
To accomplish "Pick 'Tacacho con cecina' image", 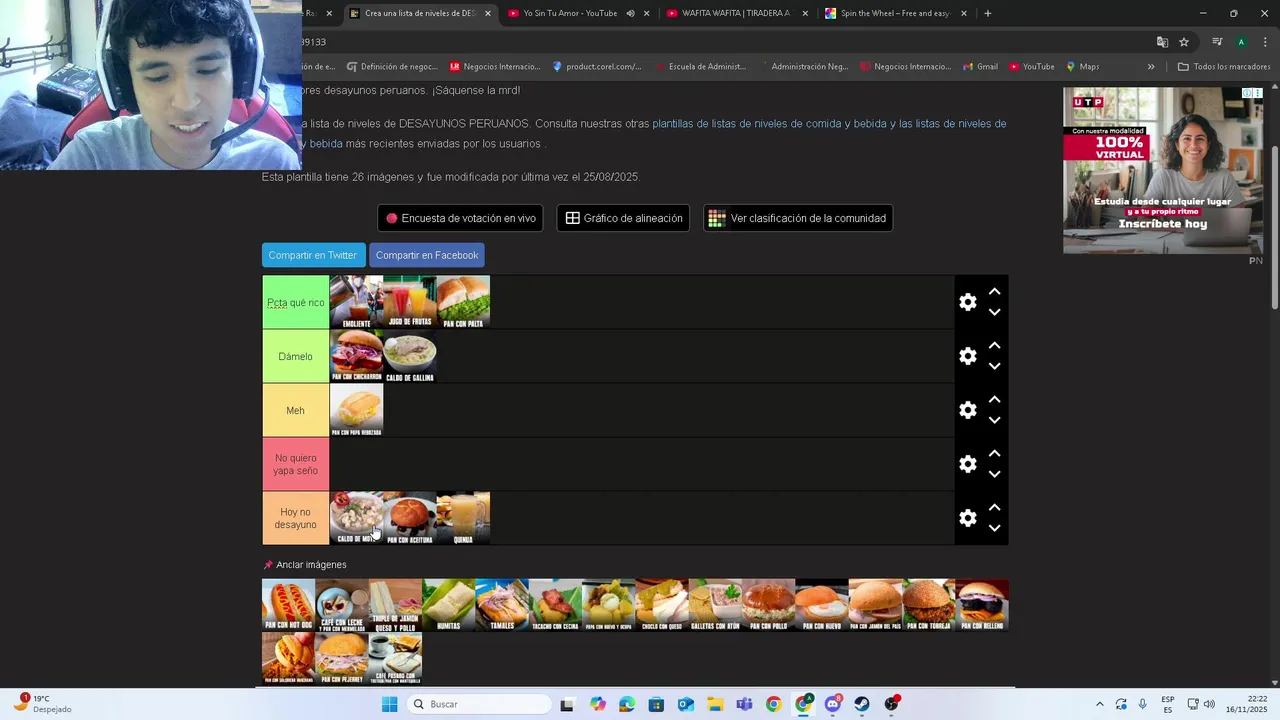I will [555, 605].
